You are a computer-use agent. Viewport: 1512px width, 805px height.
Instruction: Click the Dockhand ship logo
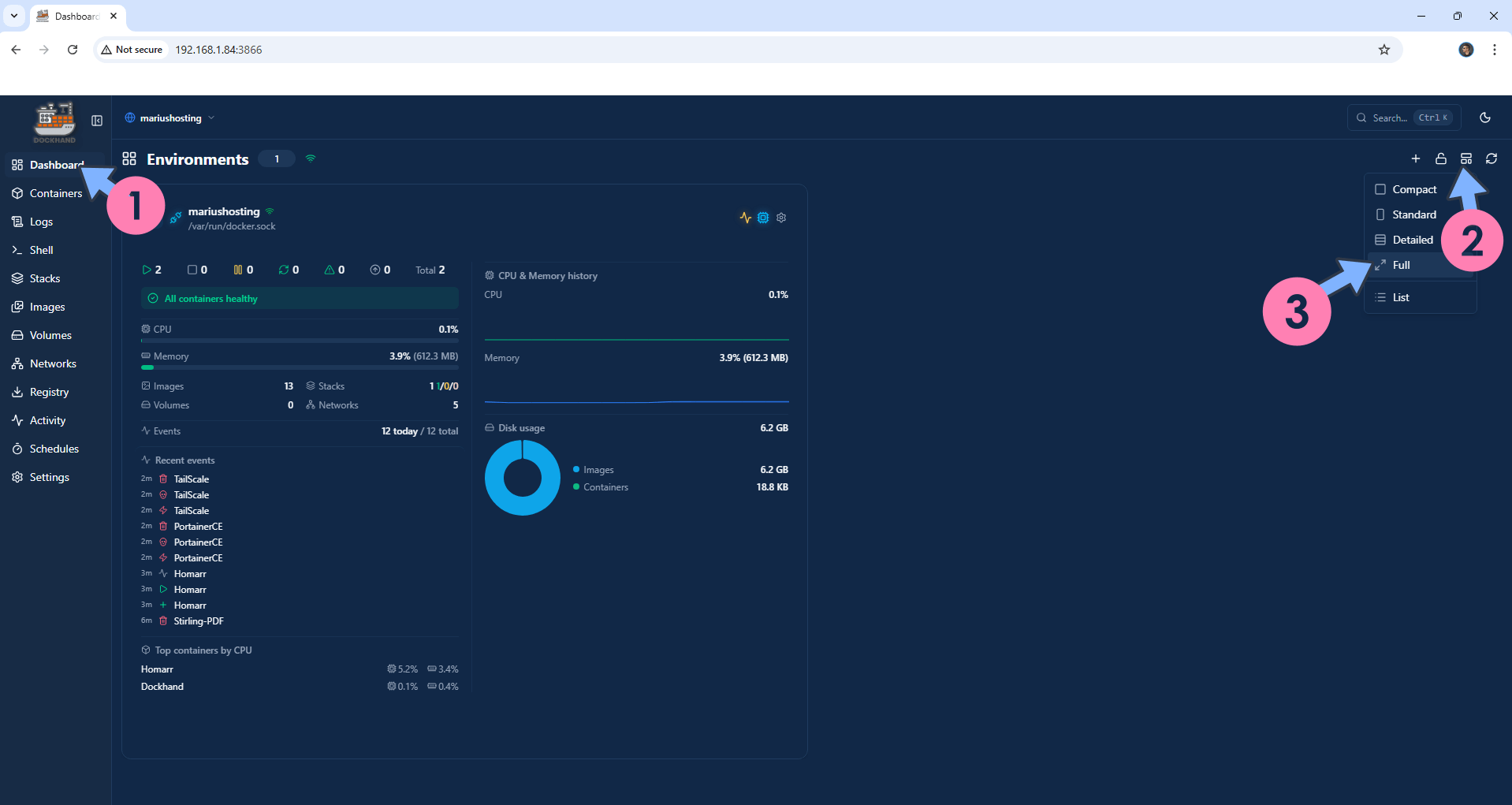pyautogui.click(x=54, y=121)
